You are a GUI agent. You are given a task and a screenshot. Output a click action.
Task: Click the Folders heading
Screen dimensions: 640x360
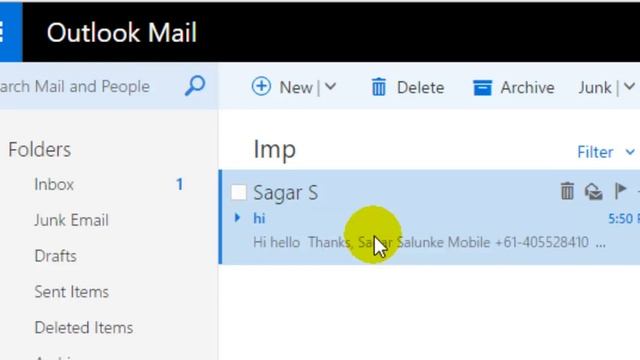pos(40,149)
